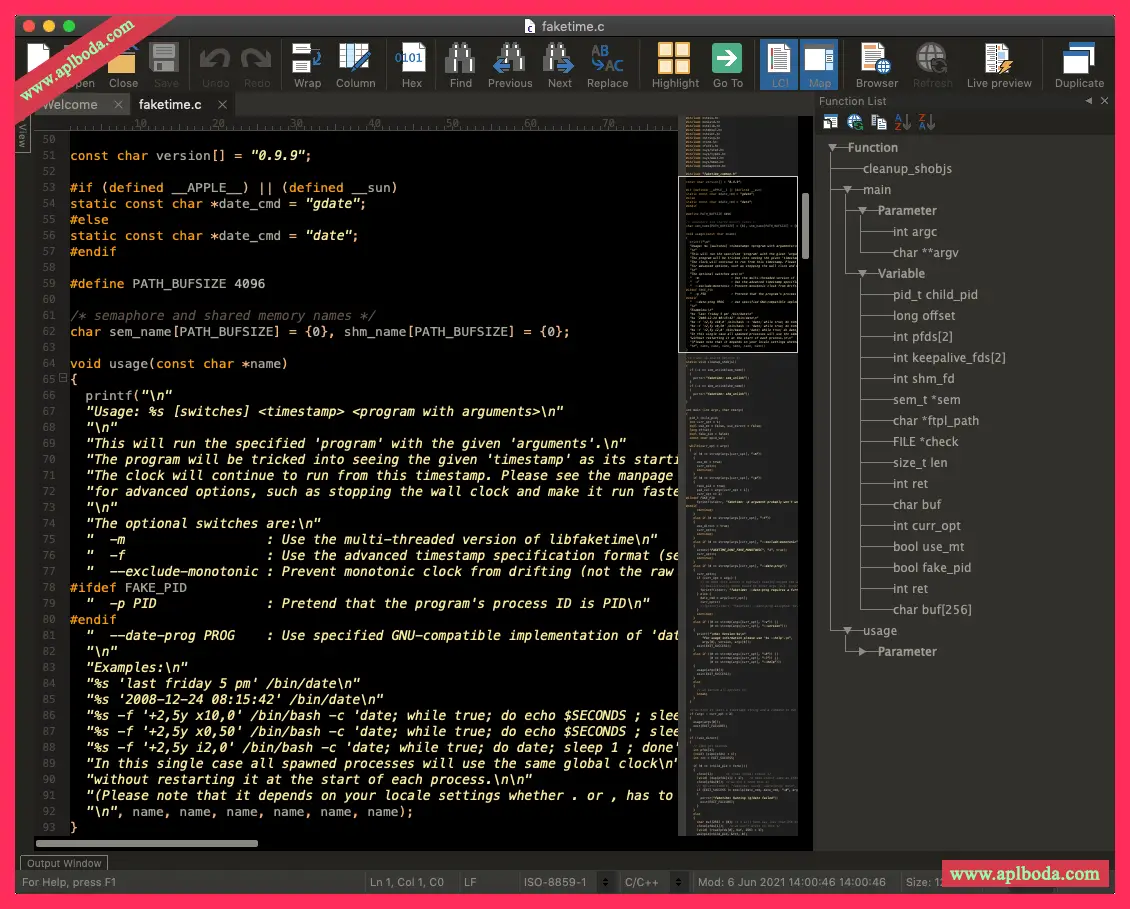Sort Function List Z to A
Viewport: 1130px width, 909px height.
(927, 123)
